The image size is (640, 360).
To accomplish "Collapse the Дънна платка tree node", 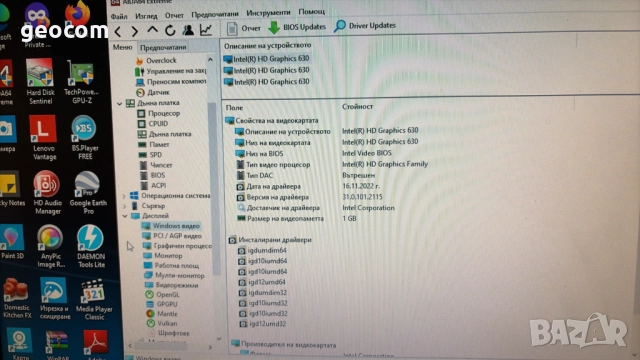I will pos(120,104).
